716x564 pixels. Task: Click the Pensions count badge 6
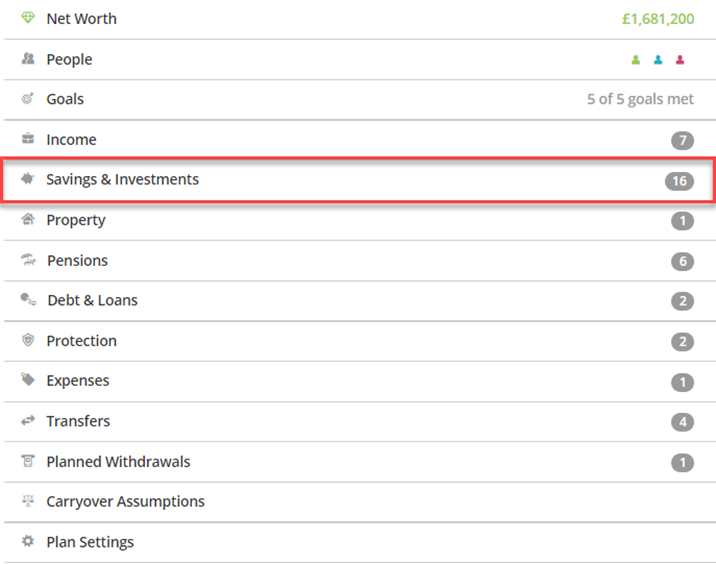click(x=683, y=261)
